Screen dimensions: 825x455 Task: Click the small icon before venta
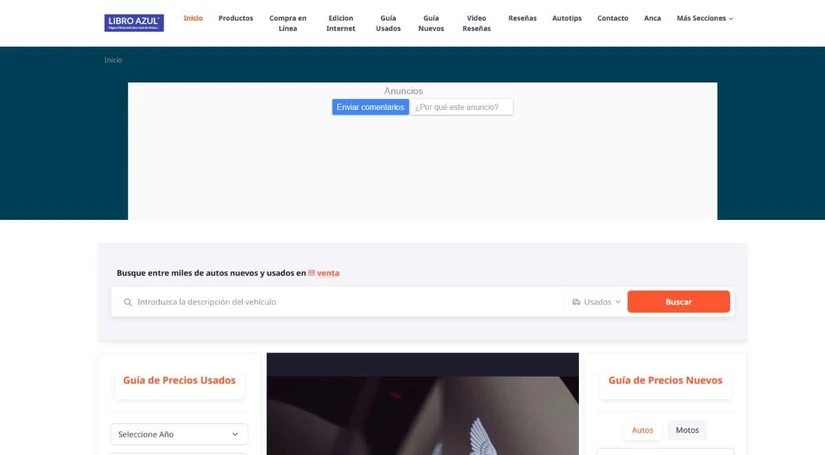pyautogui.click(x=311, y=273)
